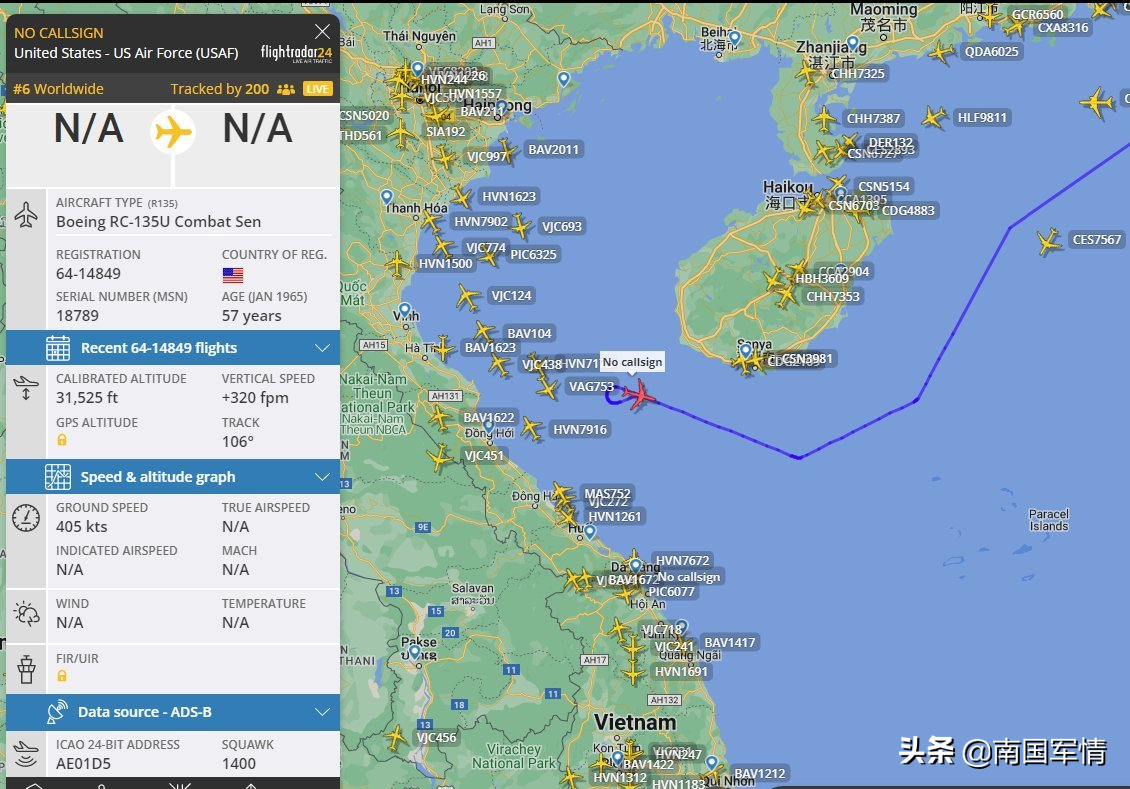Image resolution: width=1130 pixels, height=789 pixels.
Task: Click the calendar icon beside Recent flights
Action: (58, 348)
